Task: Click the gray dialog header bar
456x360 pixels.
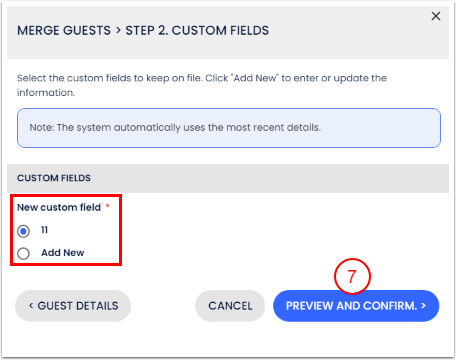Action: click(228, 33)
